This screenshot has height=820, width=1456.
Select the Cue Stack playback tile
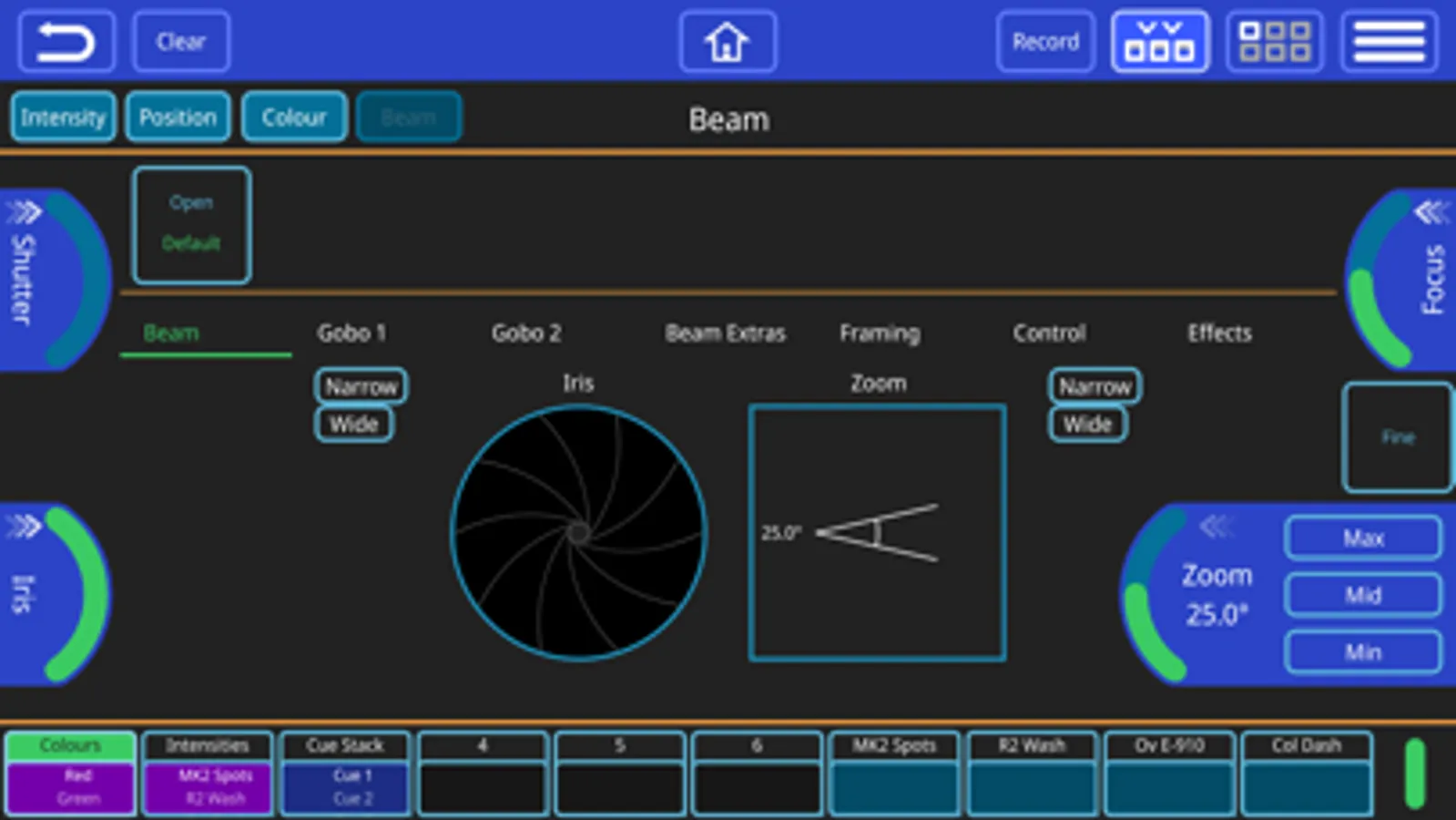pyautogui.click(x=345, y=773)
